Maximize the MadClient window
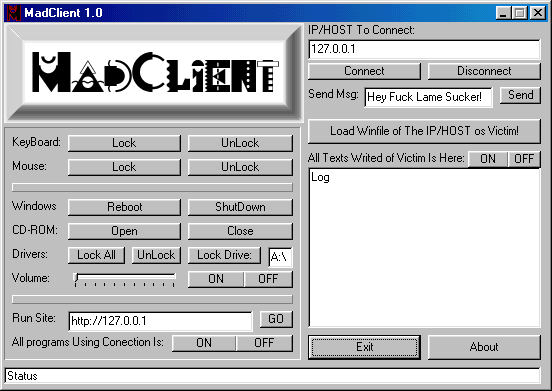Image resolution: width=552 pixels, height=391 pixels. click(520, 13)
